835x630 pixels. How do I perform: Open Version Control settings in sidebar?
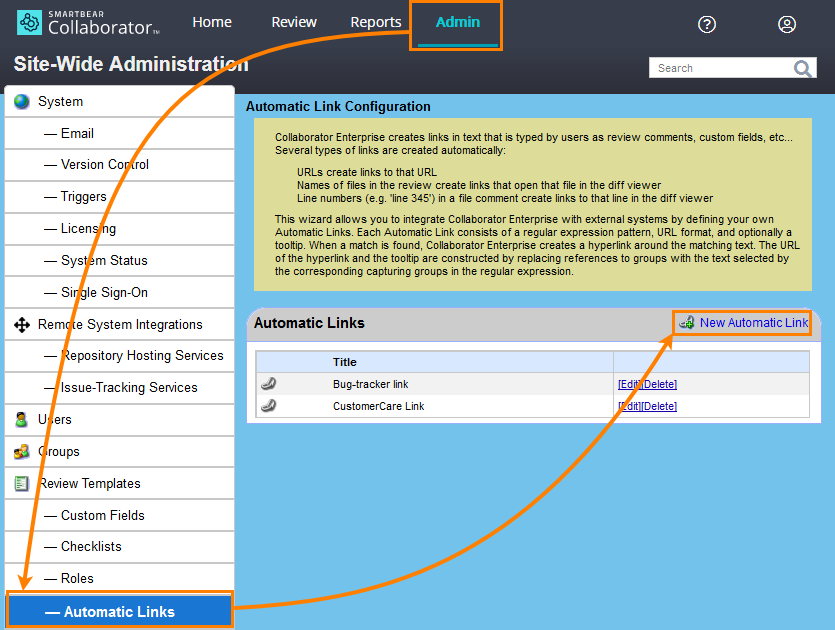tap(104, 165)
